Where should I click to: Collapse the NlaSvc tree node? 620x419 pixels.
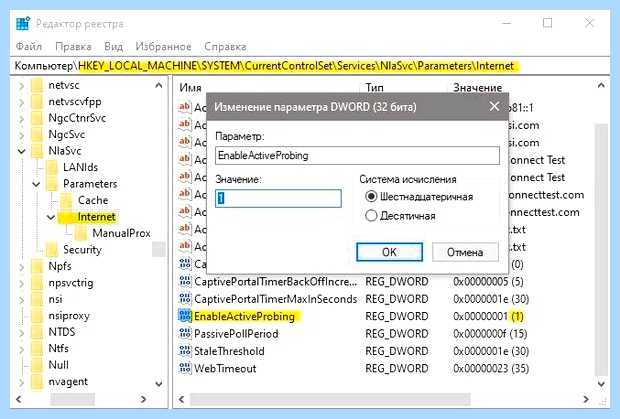click(x=22, y=151)
